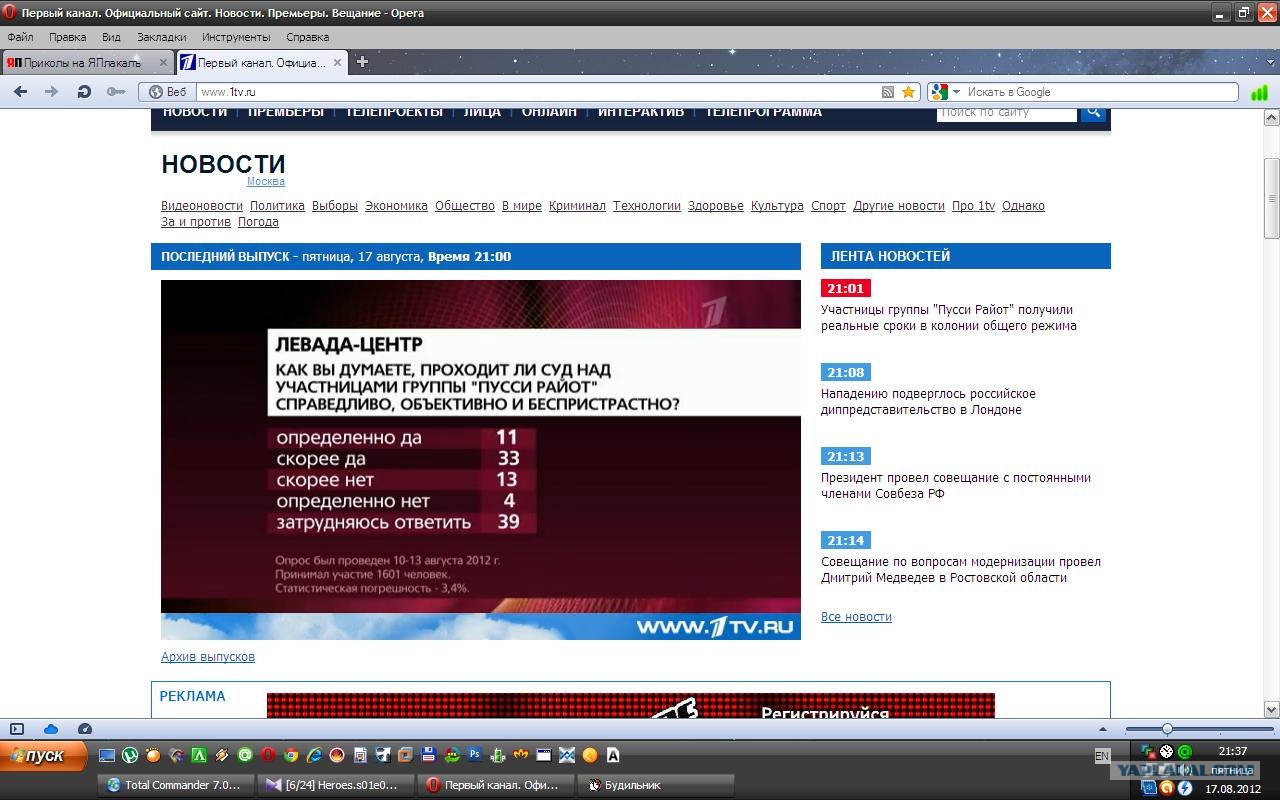This screenshot has width=1280, height=800.
Task: Open the Экономика category link
Action: (396, 206)
